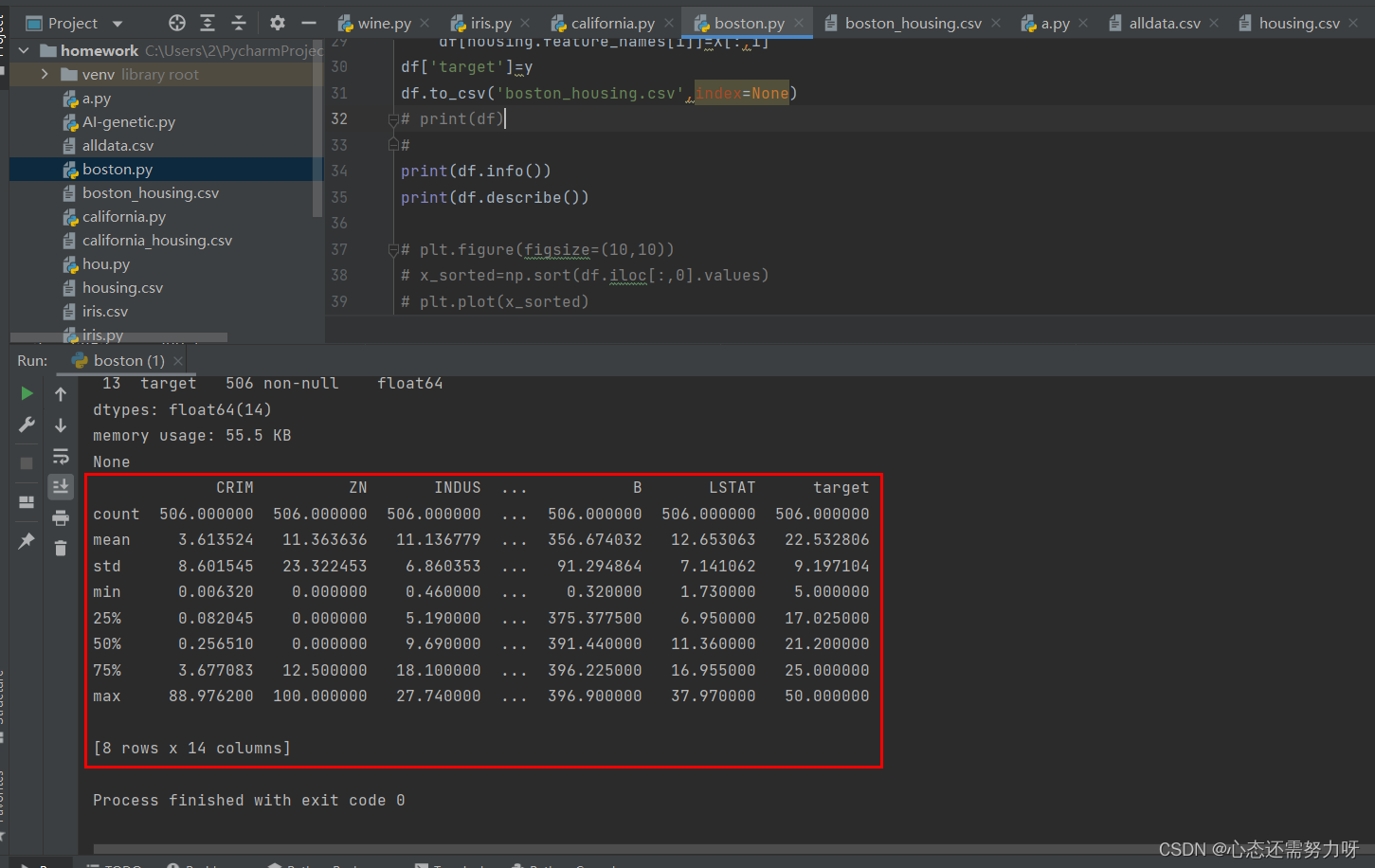Click the Project tree vertical scrollbar
Screen dimensions: 1375x868
coord(317,128)
